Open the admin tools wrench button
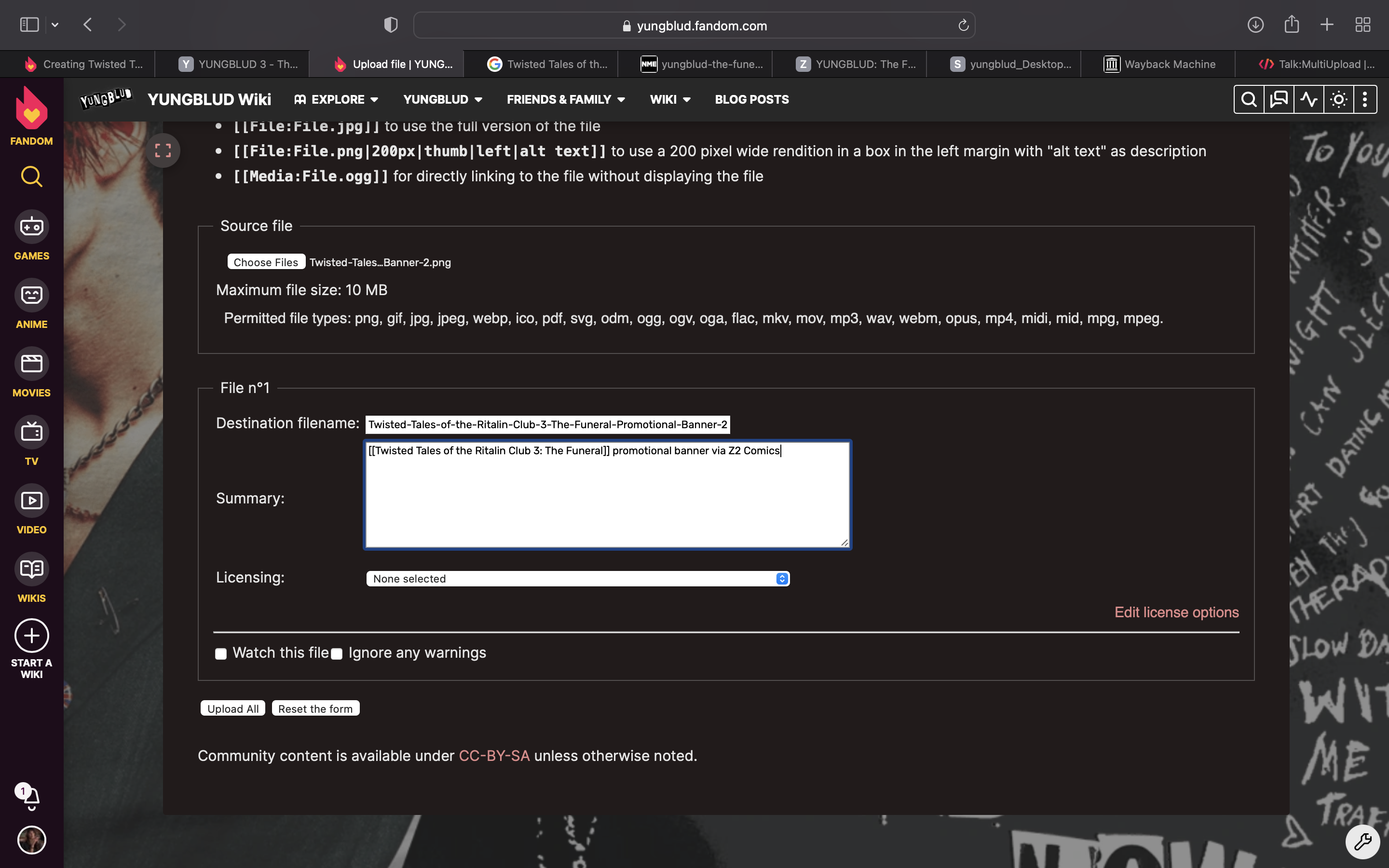The height and width of the screenshot is (868, 1389). [x=1362, y=841]
